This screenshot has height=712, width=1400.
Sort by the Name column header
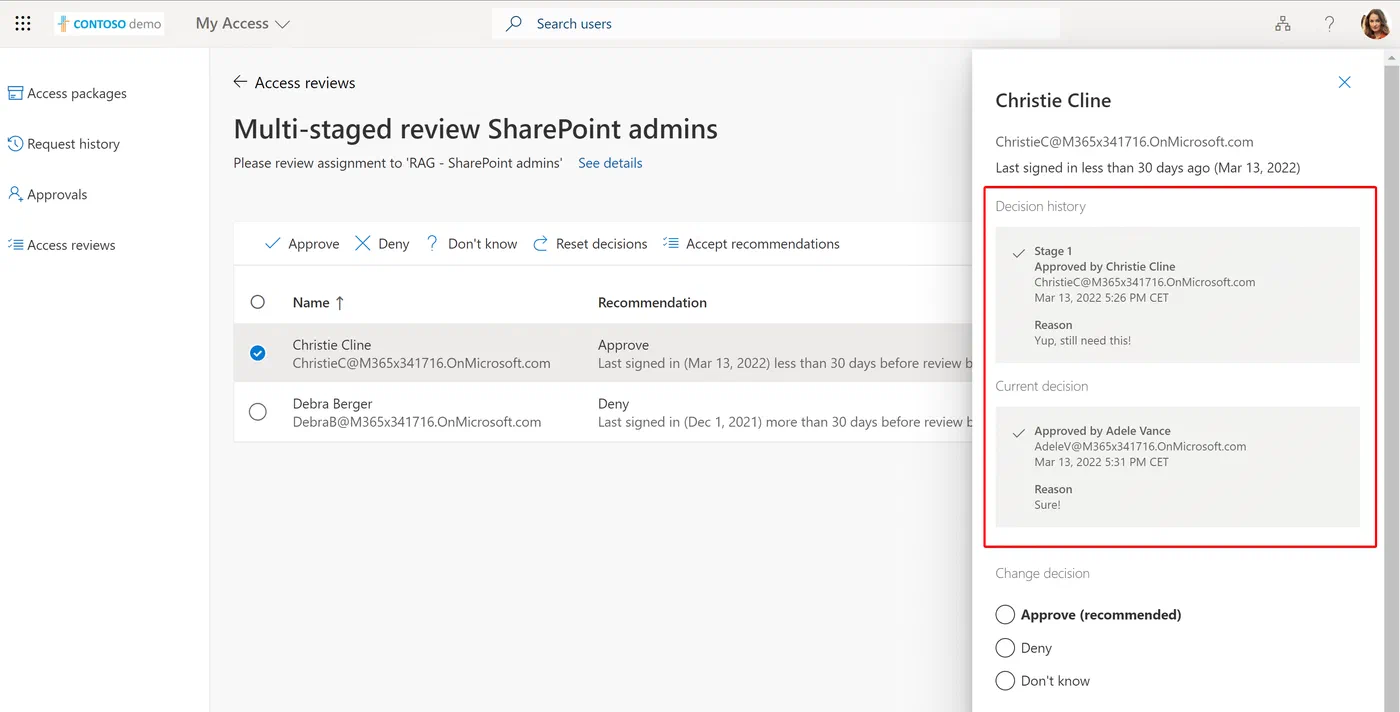pyautogui.click(x=318, y=302)
